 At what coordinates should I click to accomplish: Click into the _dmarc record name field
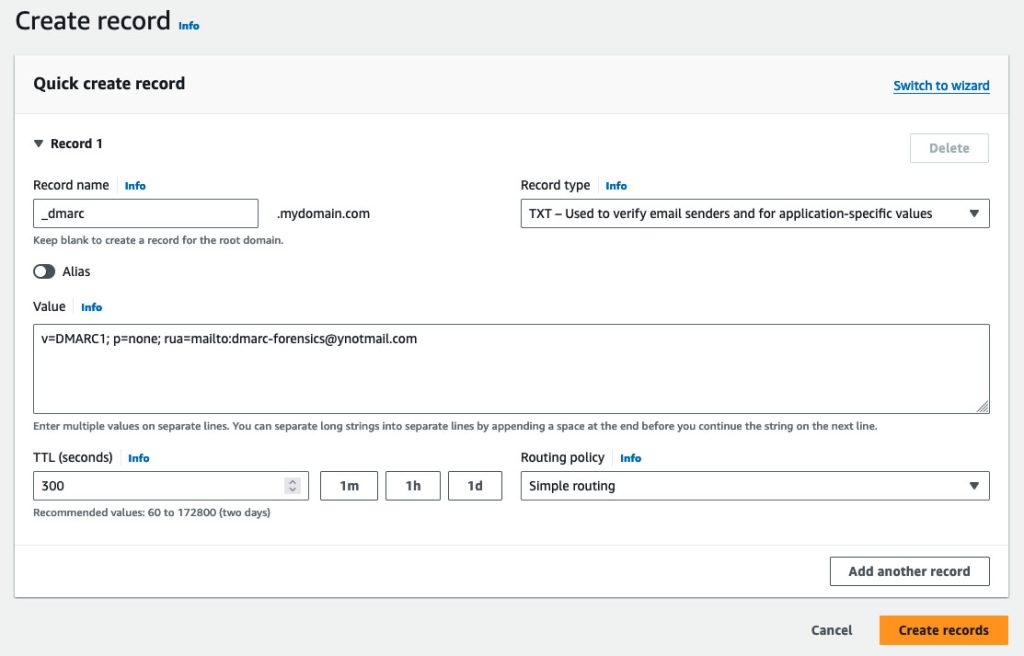click(x=145, y=214)
